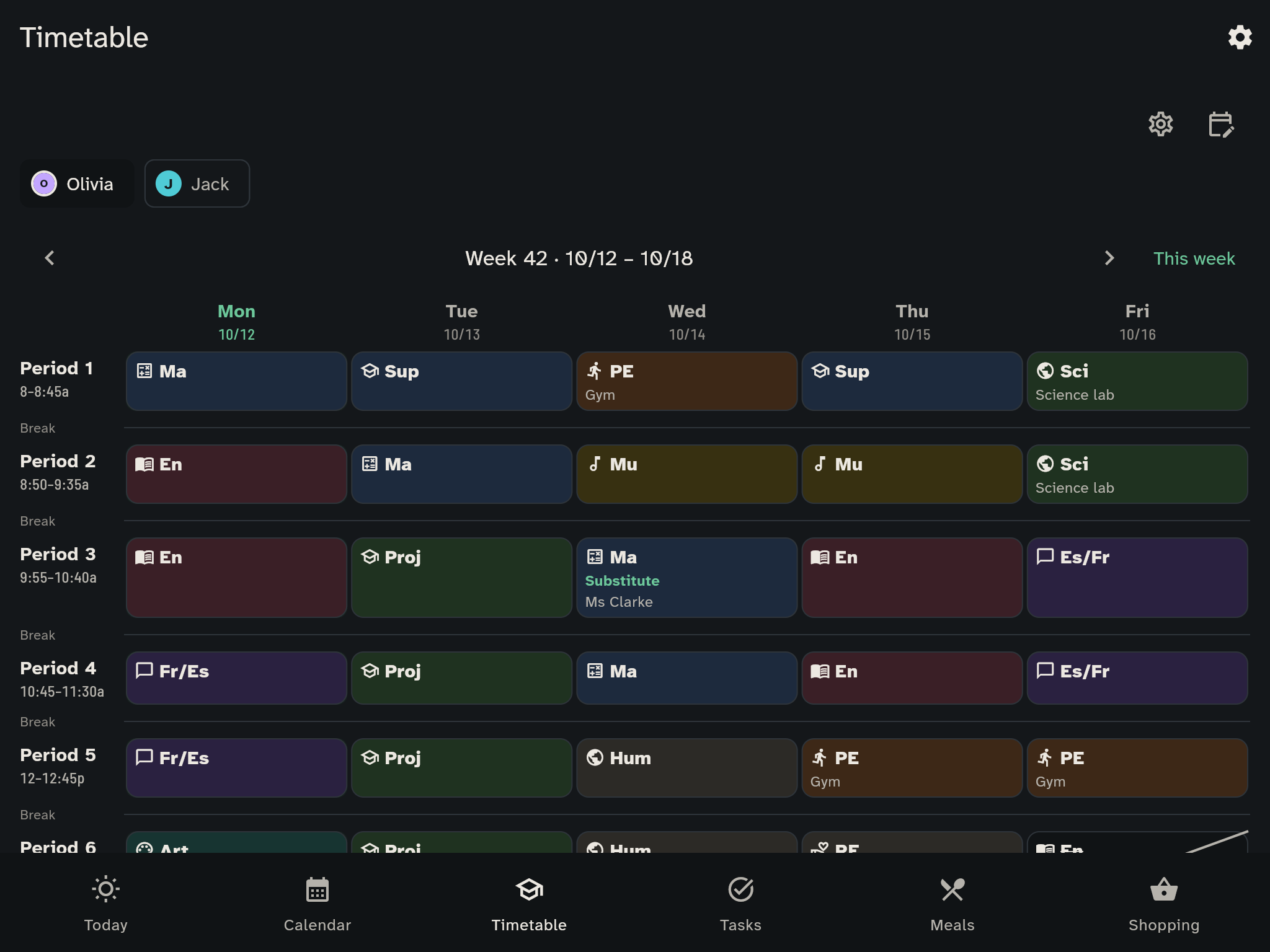This screenshot has width=1270, height=952.
Task: Open Wednesday Period 3 Ma substitute lesson
Action: point(686,578)
